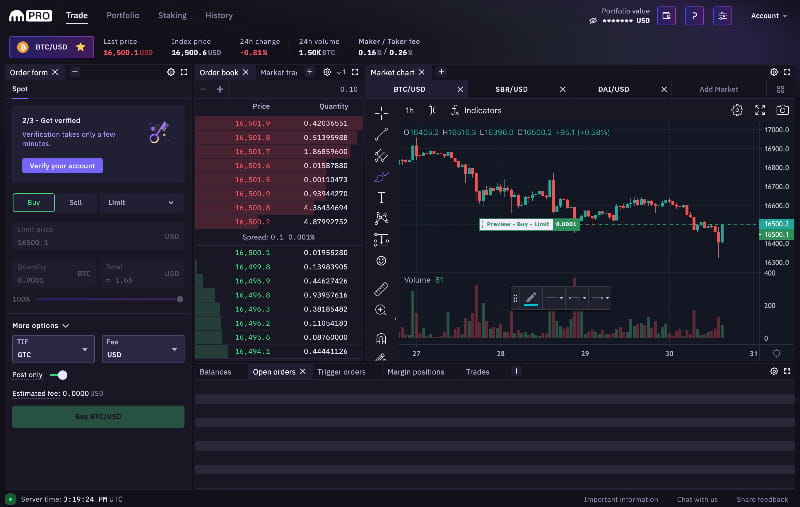Toggle the Post only switch
The height and width of the screenshot is (507, 800).
(60, 375)
